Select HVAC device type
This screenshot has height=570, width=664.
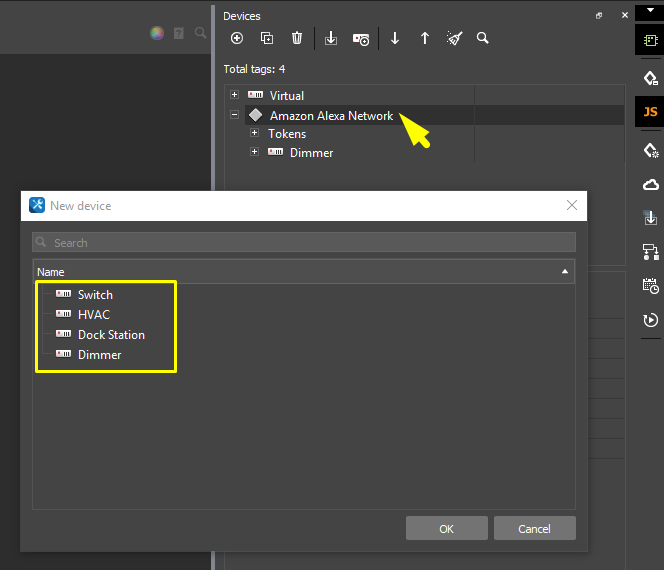pyautogui.click(x=93, y=315)
